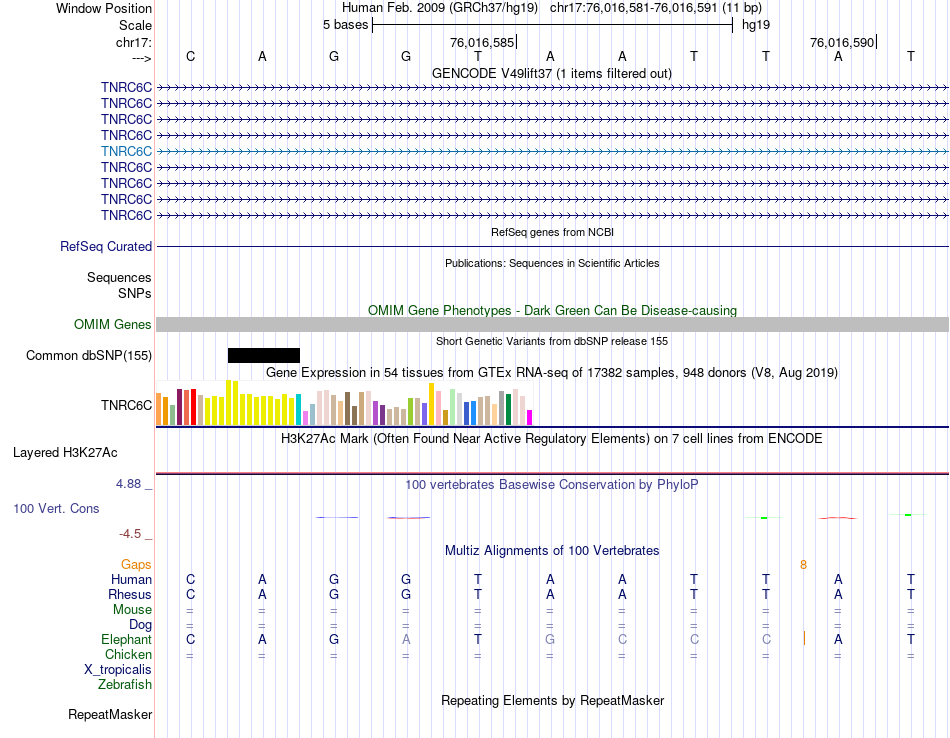Click the SNPs label under Sequences
Viewport: 950px width, 738px height.
point(135,293)
